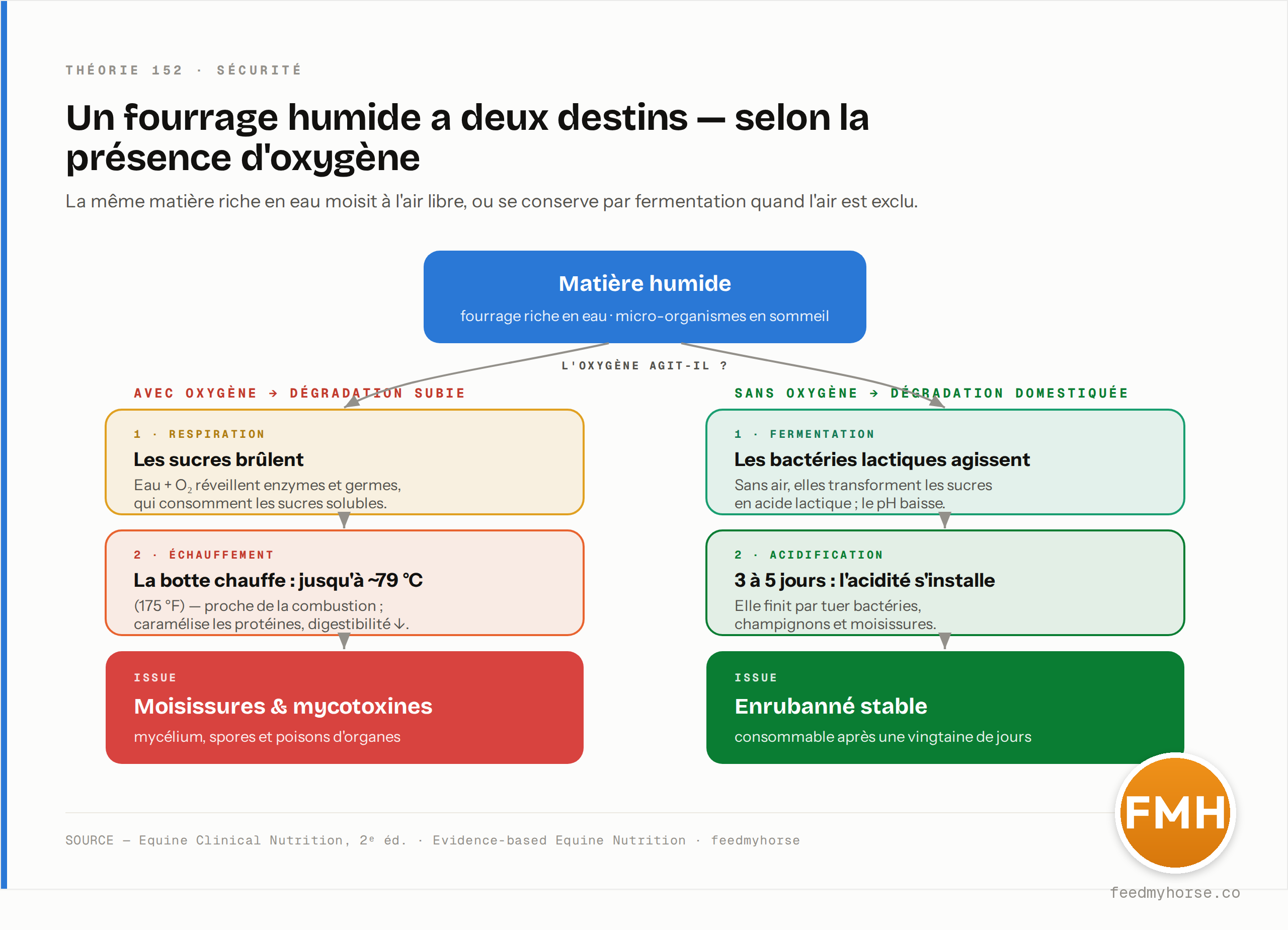Click 'Elle finit par tuer bactéries' text

coord(828,605)
